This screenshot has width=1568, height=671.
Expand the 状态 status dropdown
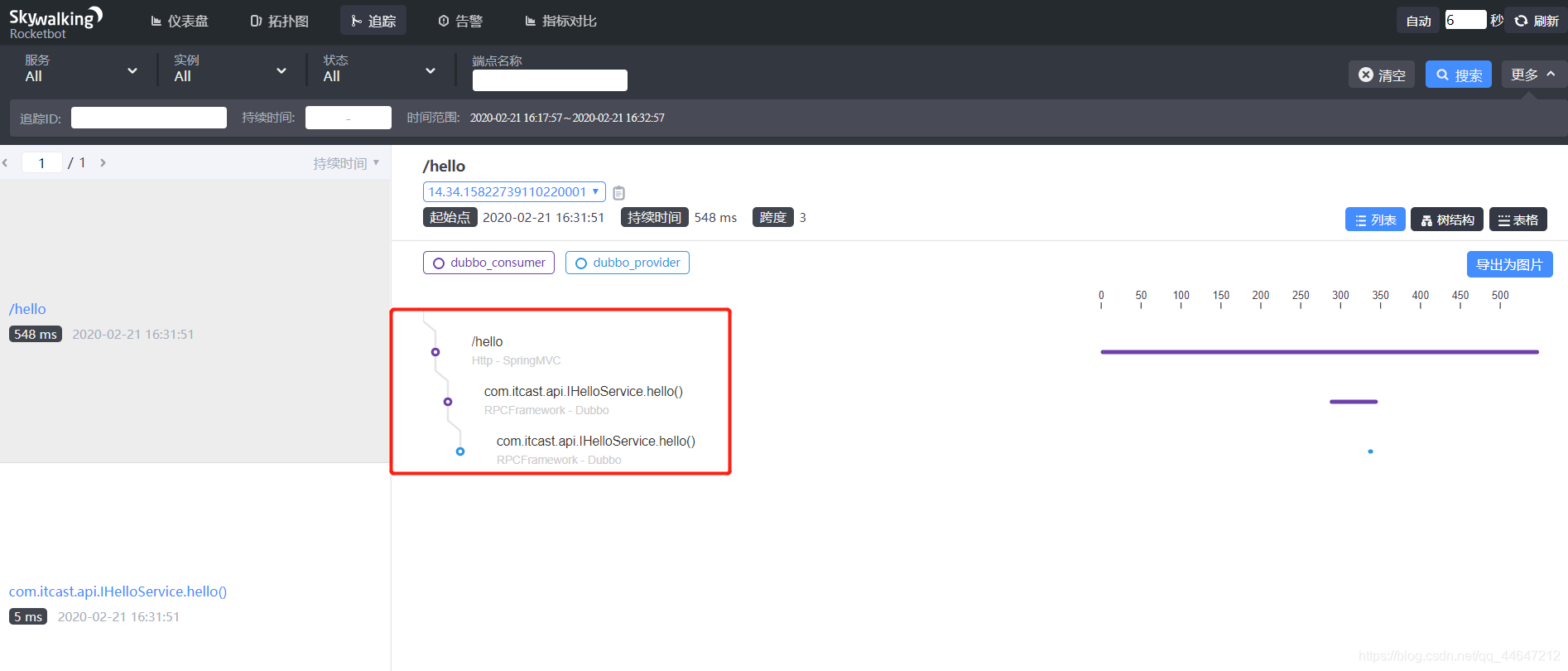point(379,69)
